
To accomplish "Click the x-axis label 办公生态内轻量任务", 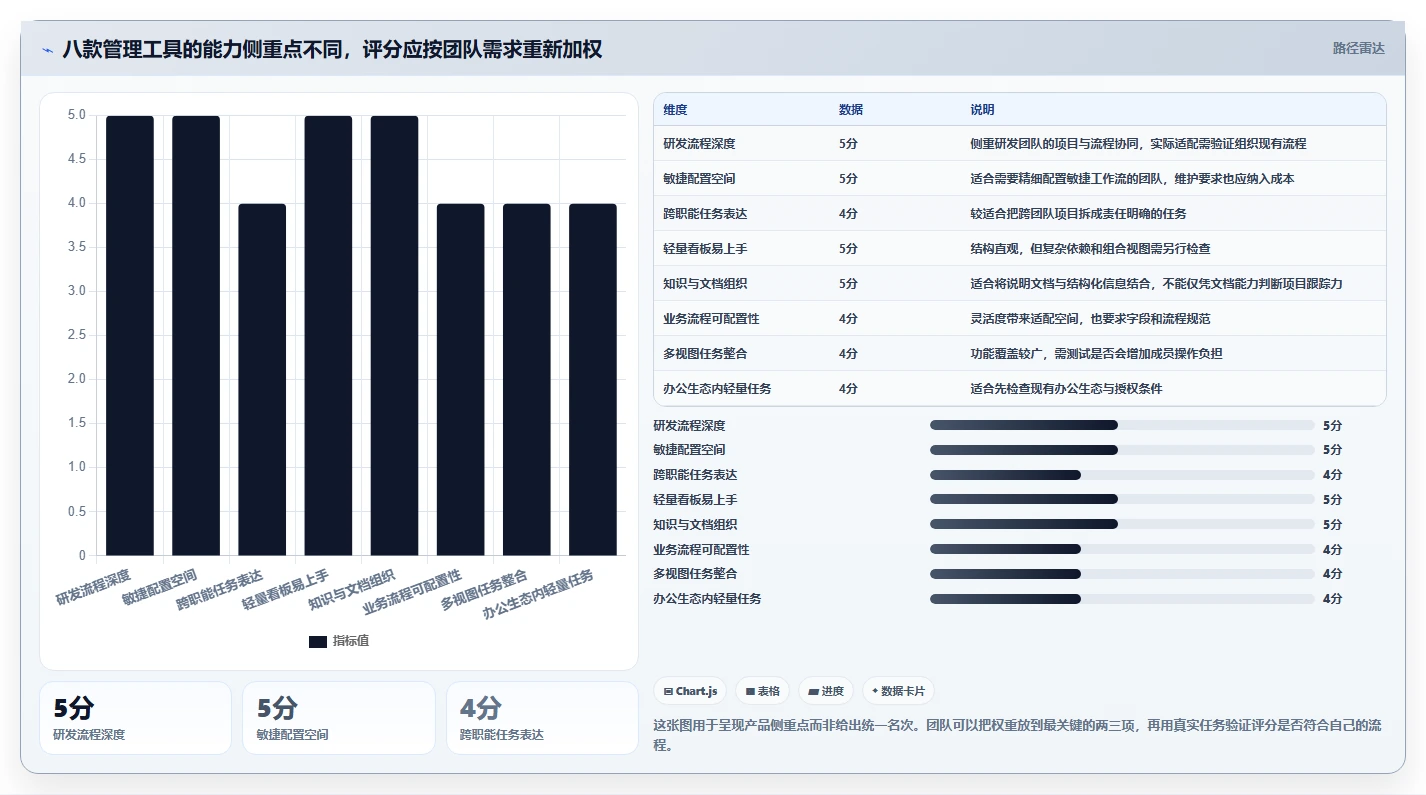I will (538, 595).
